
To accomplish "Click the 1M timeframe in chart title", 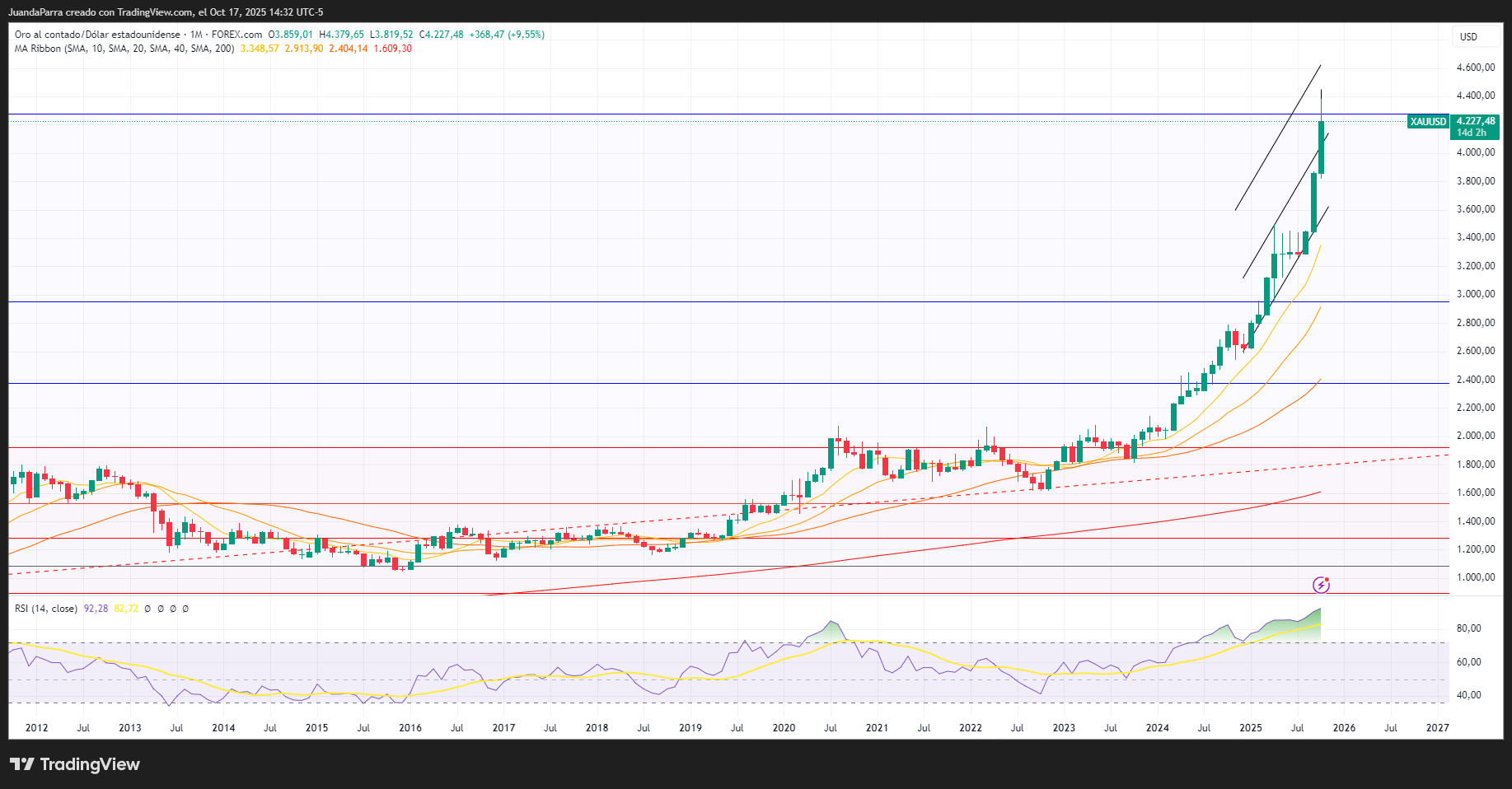I will click(x=196, y=35).
